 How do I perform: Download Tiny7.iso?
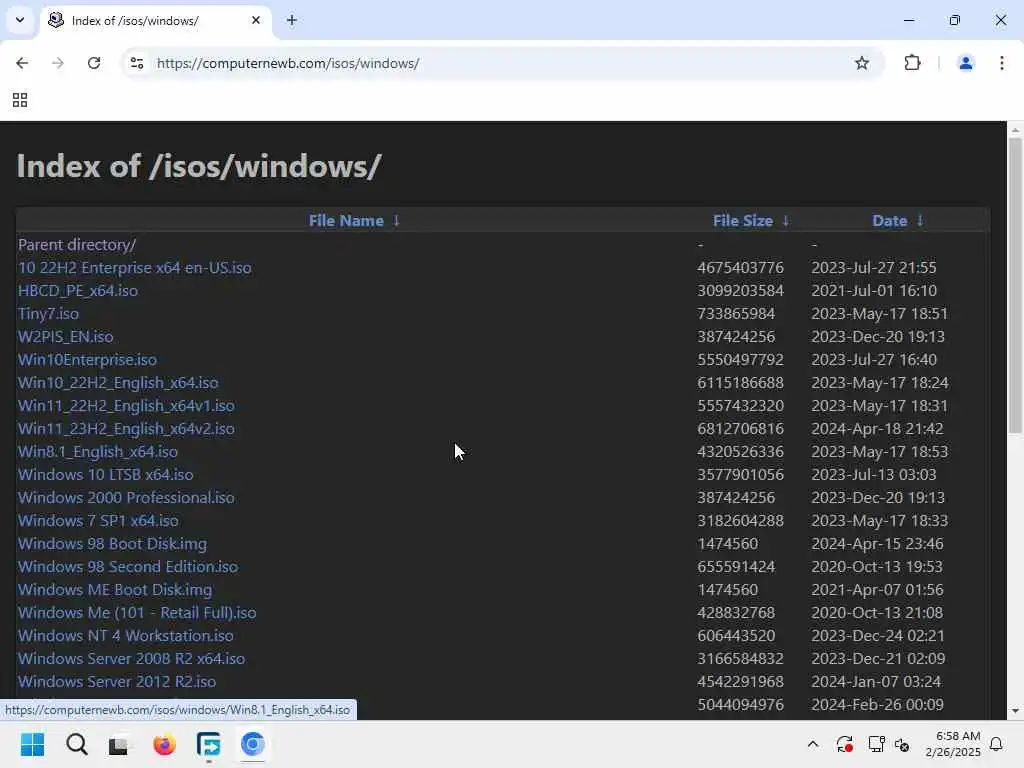tap(48, 313)
